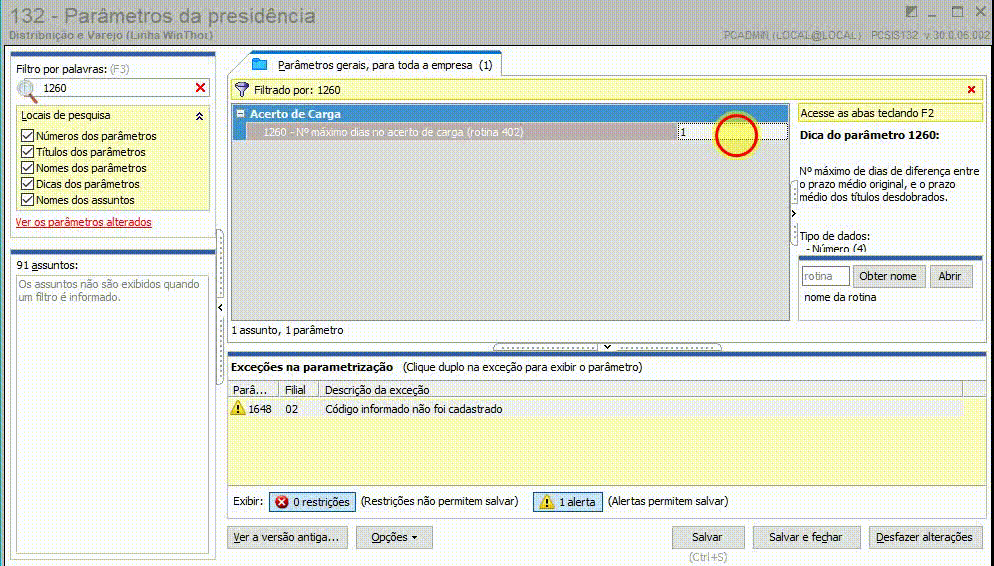Image resolution: width=994 pixels, height=566 pixels.
Task: Show '0 restrições' filter button
Action: [x=313, y=502]
